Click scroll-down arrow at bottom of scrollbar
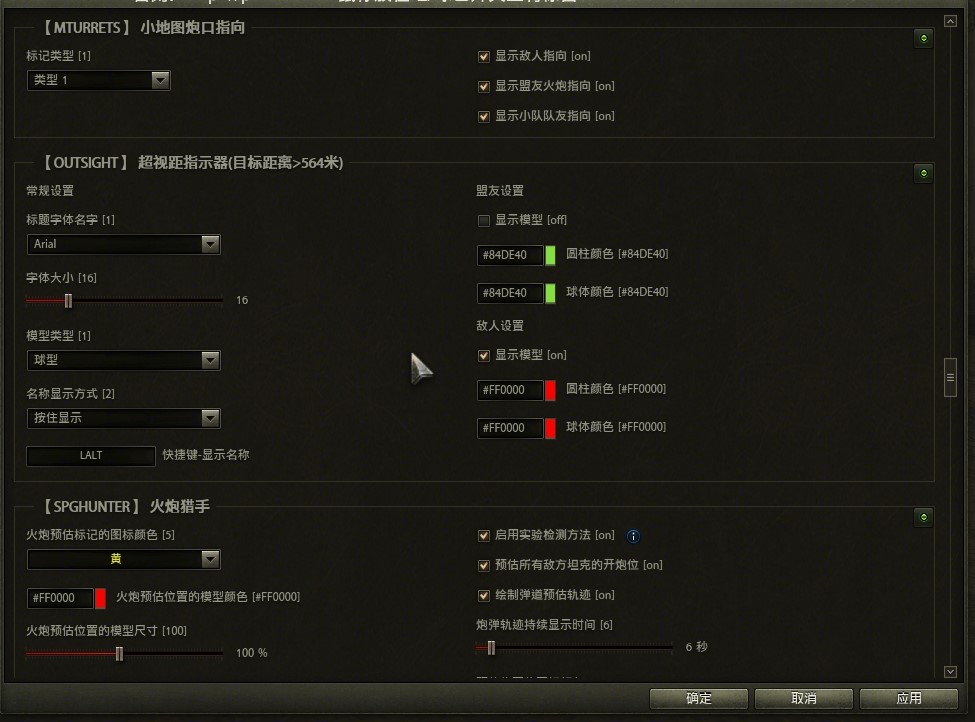Screen dimensions: 975x722 click(950, 672)
